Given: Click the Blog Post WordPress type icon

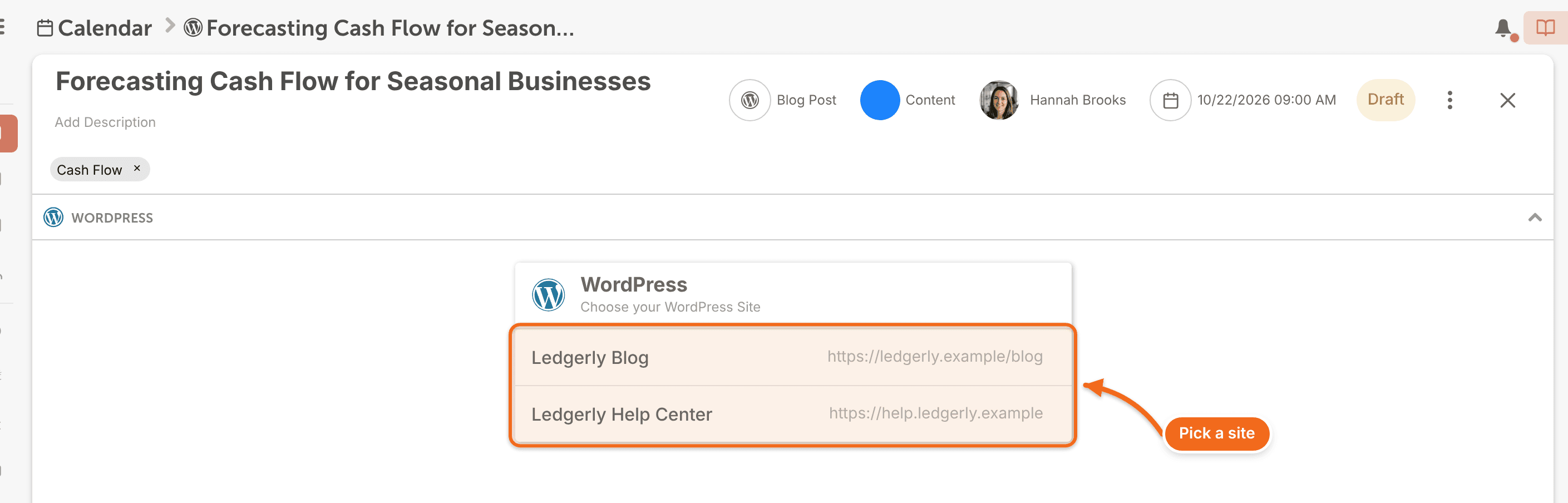Looking at the screenshot, I should click(750, 100).
